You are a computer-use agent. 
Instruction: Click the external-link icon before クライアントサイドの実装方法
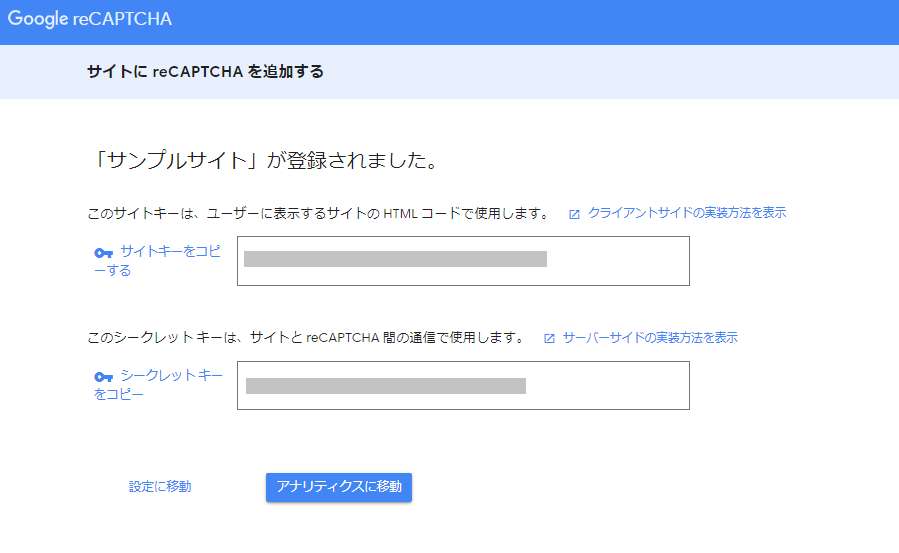click(574, 214)
